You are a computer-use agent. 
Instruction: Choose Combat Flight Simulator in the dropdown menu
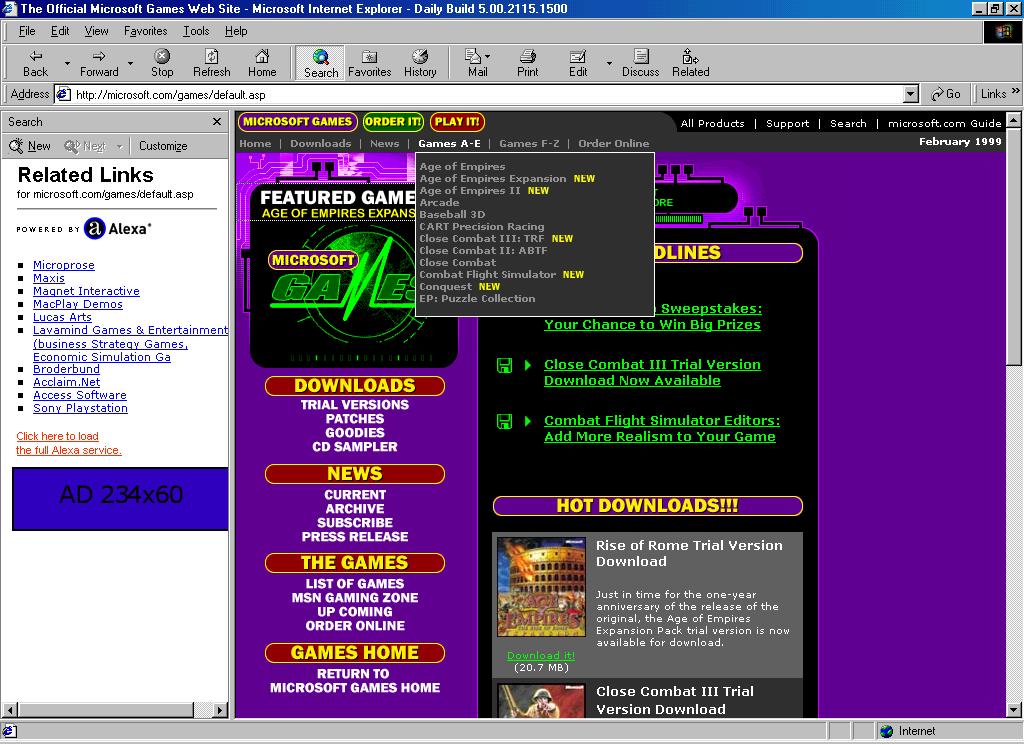tap(488, 275)
